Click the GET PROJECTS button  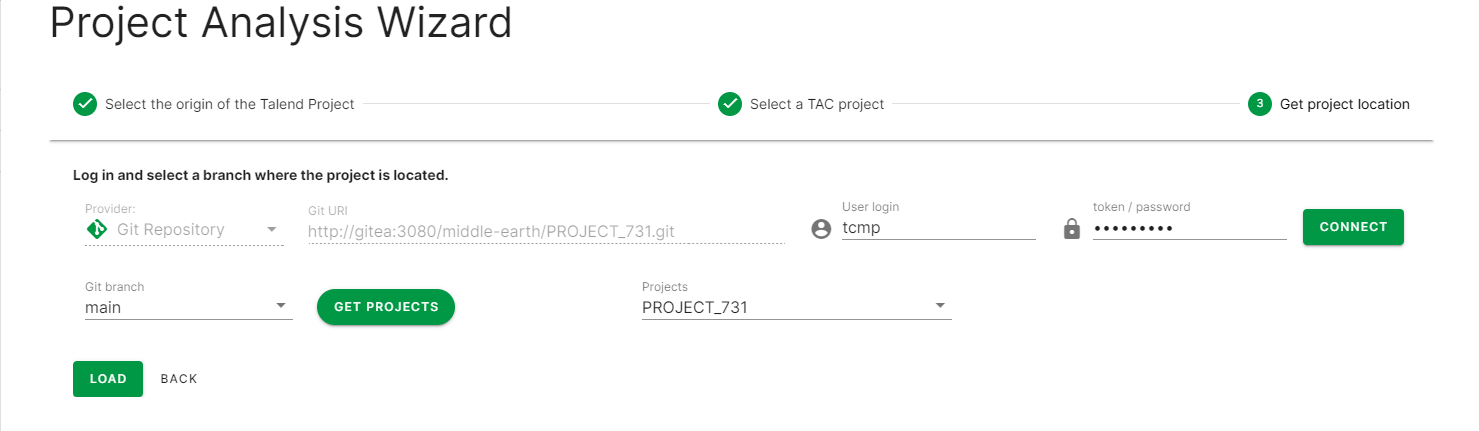[x=386, y=307]
